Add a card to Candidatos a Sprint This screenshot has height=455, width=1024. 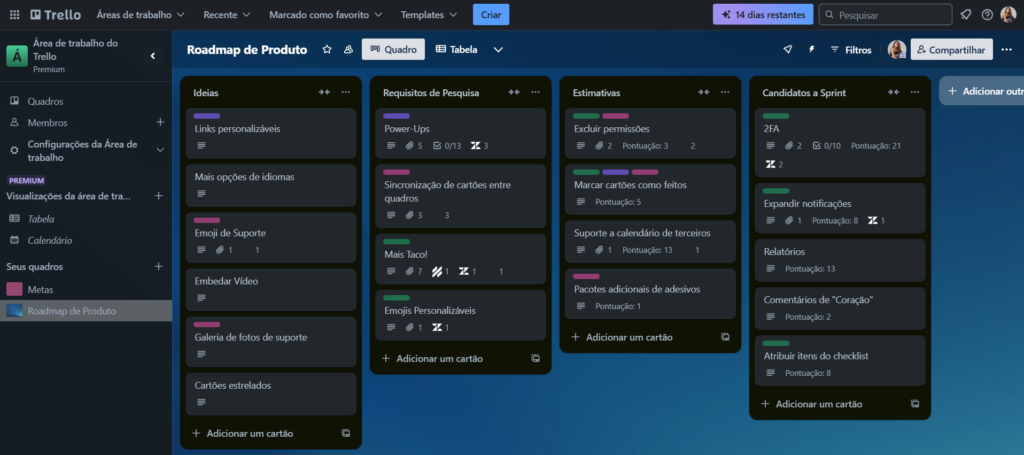click(x=818, y=403)
